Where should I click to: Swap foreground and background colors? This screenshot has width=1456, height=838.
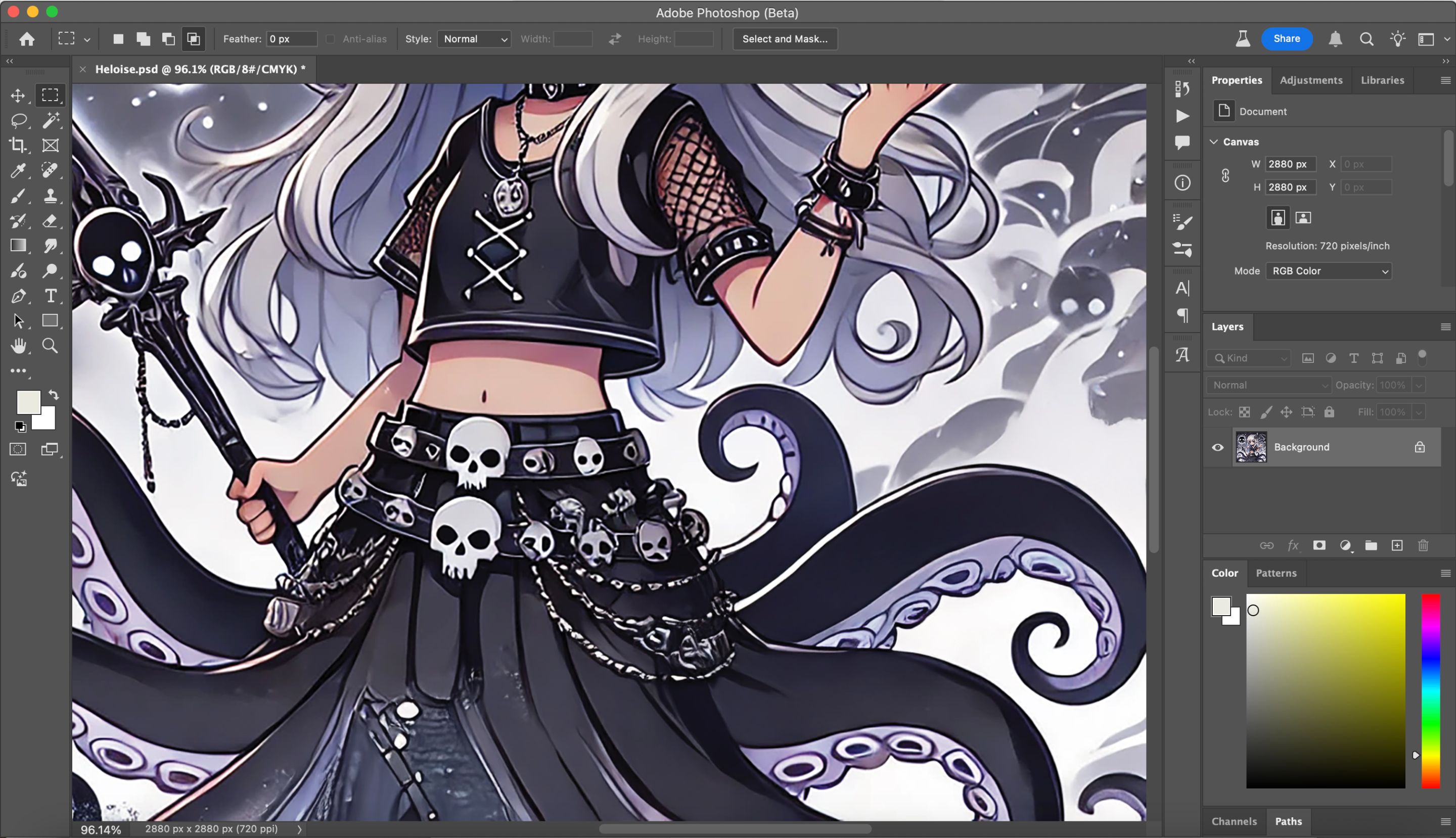pyautogui.click(x=54, y=395)
